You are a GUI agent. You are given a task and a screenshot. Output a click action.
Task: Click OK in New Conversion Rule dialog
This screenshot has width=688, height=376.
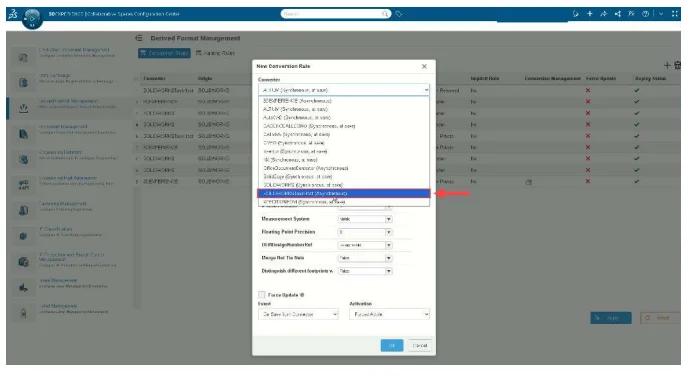pyautogui.click(x=392, y=345)
